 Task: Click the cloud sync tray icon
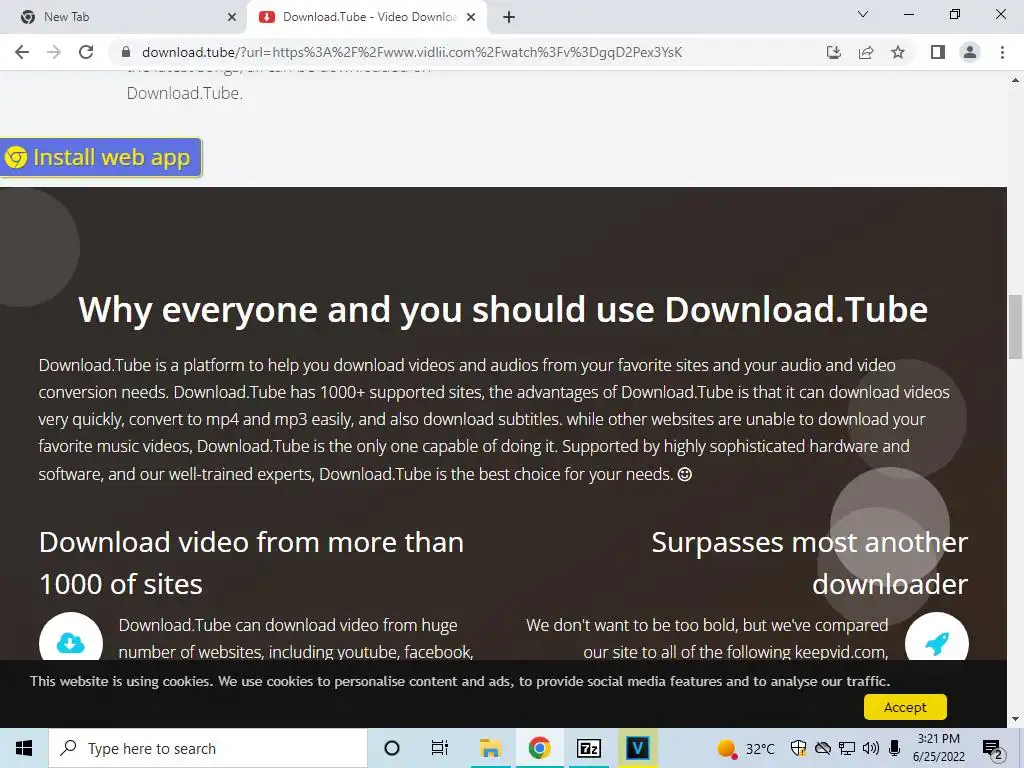[823, 748]
